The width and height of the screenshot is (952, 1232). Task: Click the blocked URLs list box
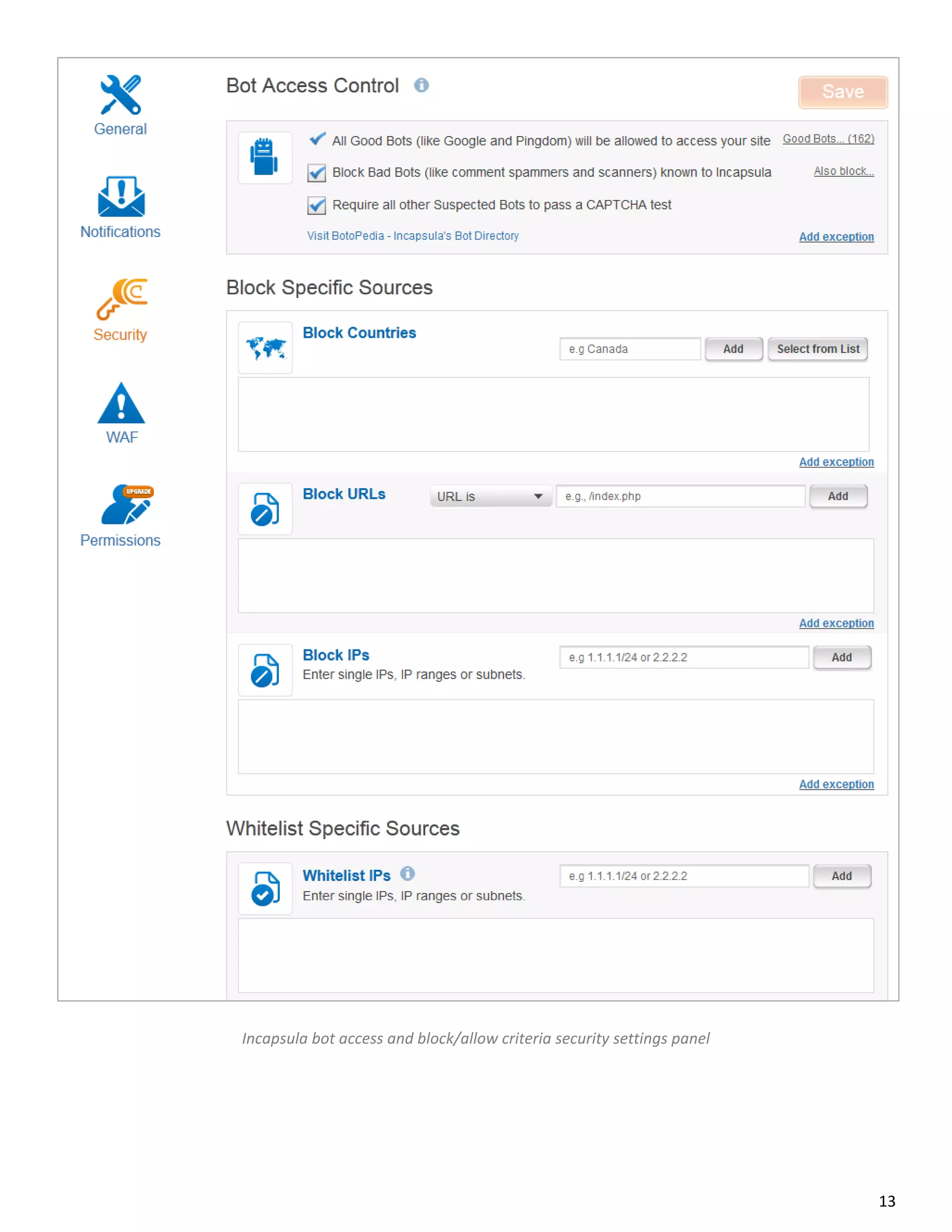pyautogui.click(x=556, y=576)
